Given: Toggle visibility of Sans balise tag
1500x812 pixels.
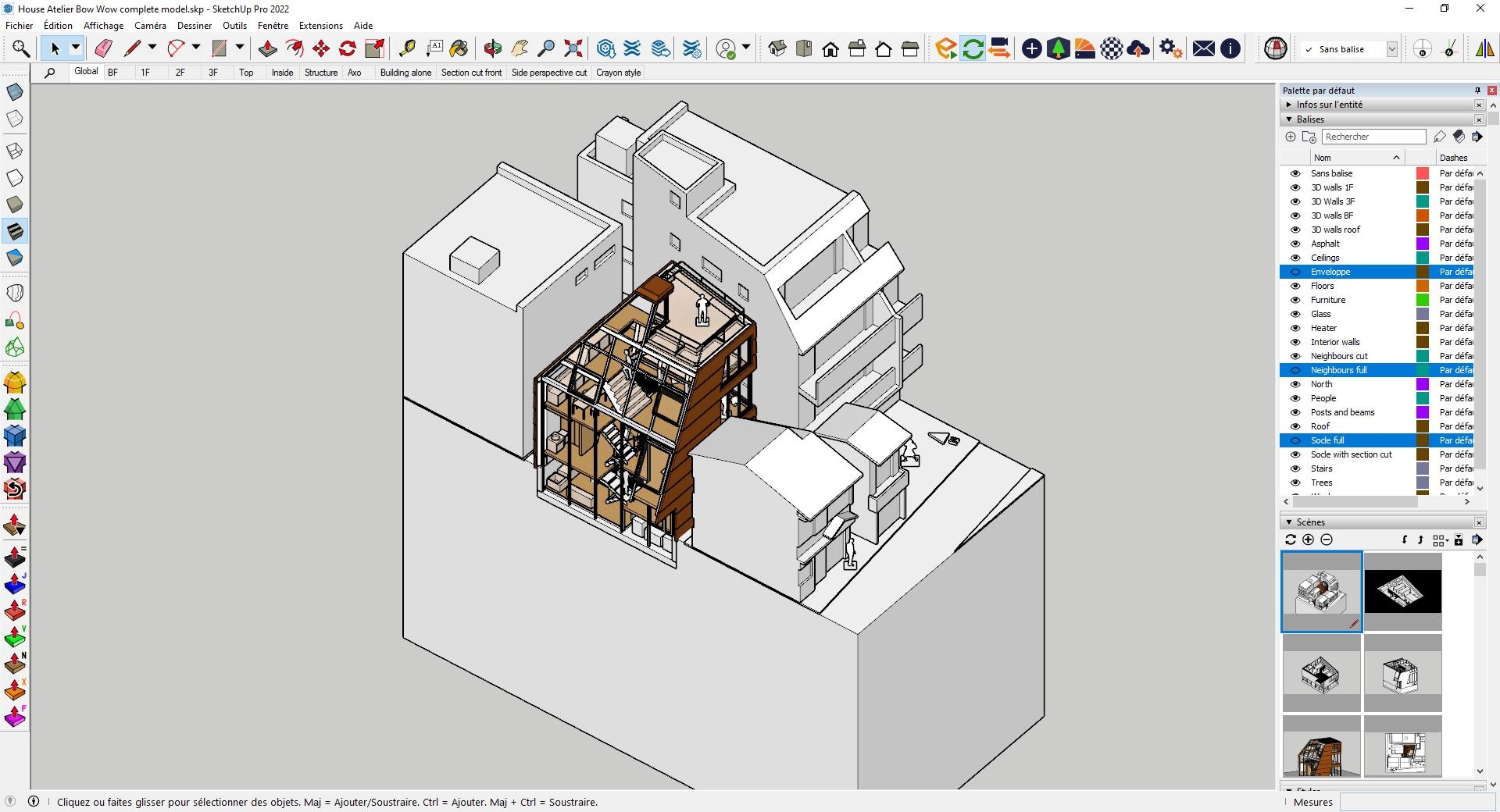Looking at the screenshot, I should 1295,173.
